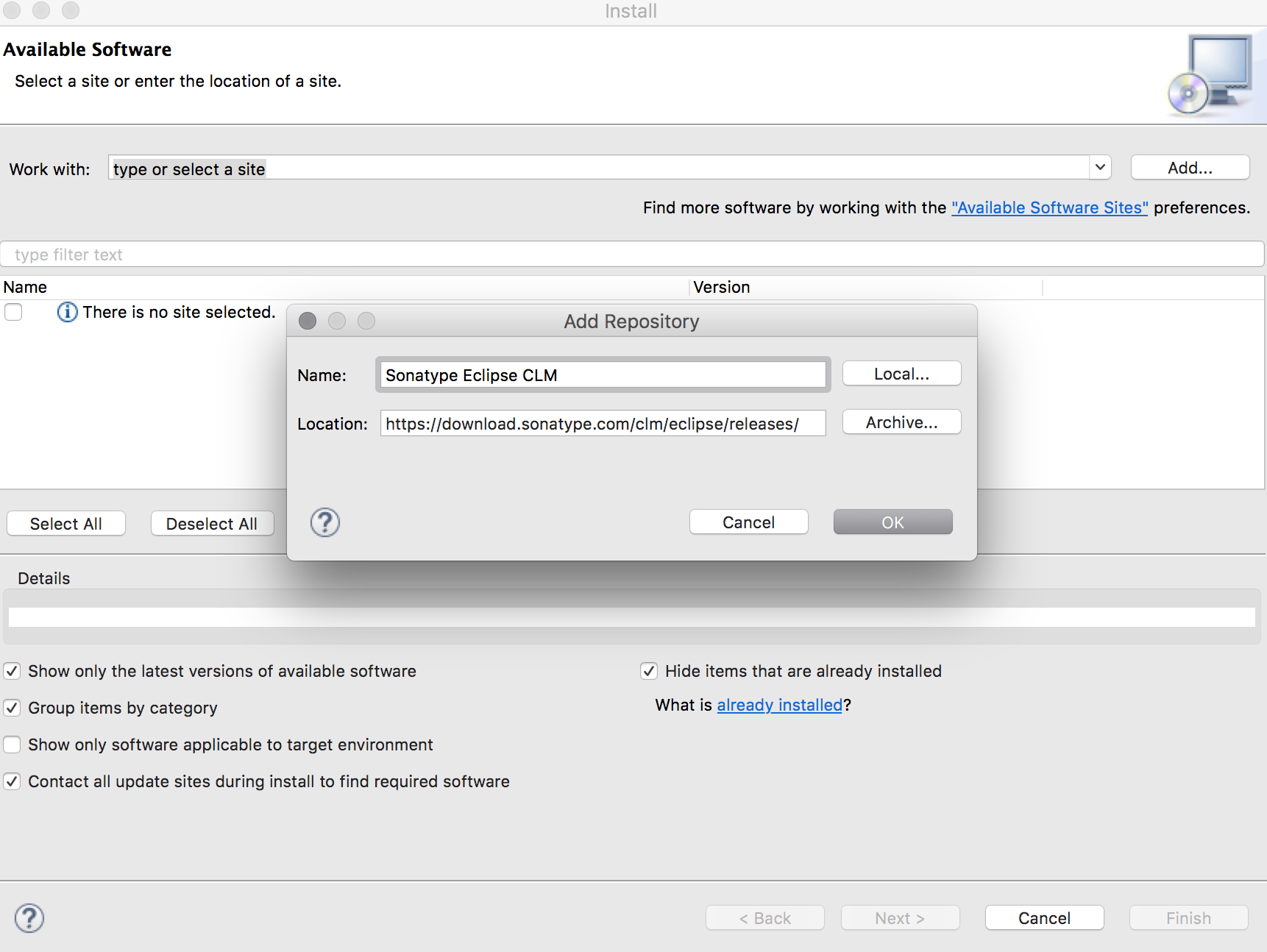Open the already installed link
Viewport: 1267px width, 952px height.
pos(779,705)
